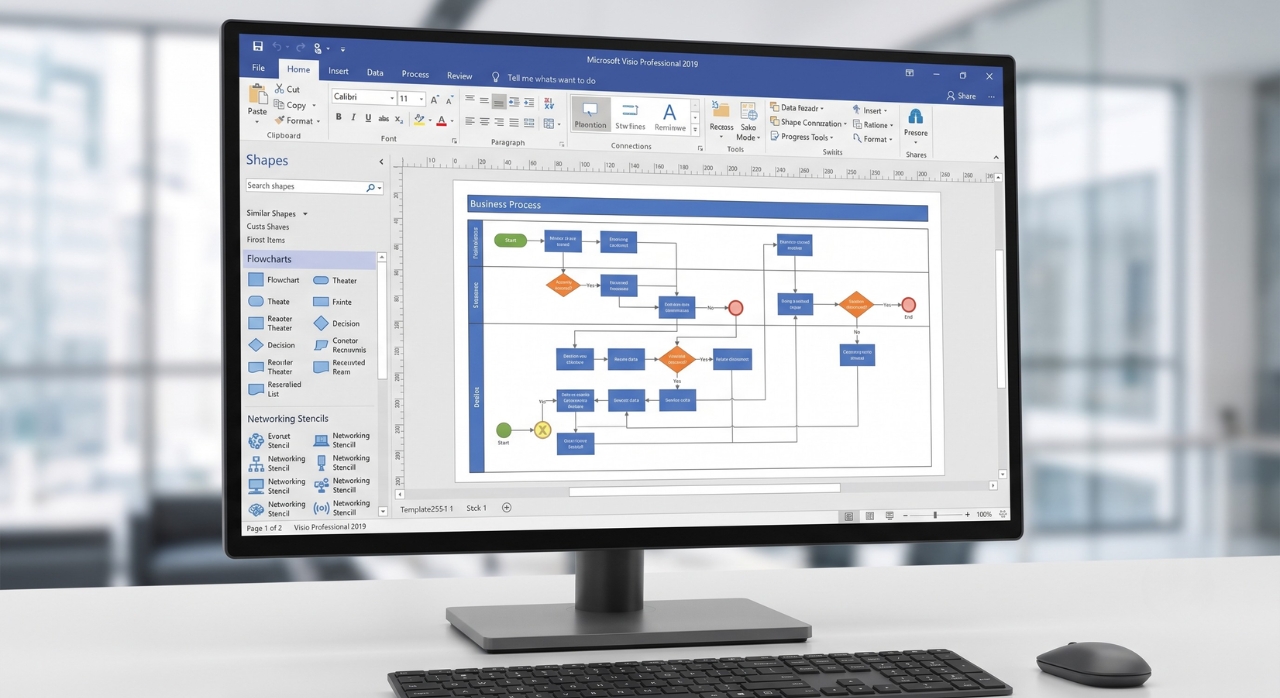Click the Custs Shaves link
Image resolution: width=1280 pixels, height=698 pixels.
point(268,226)
